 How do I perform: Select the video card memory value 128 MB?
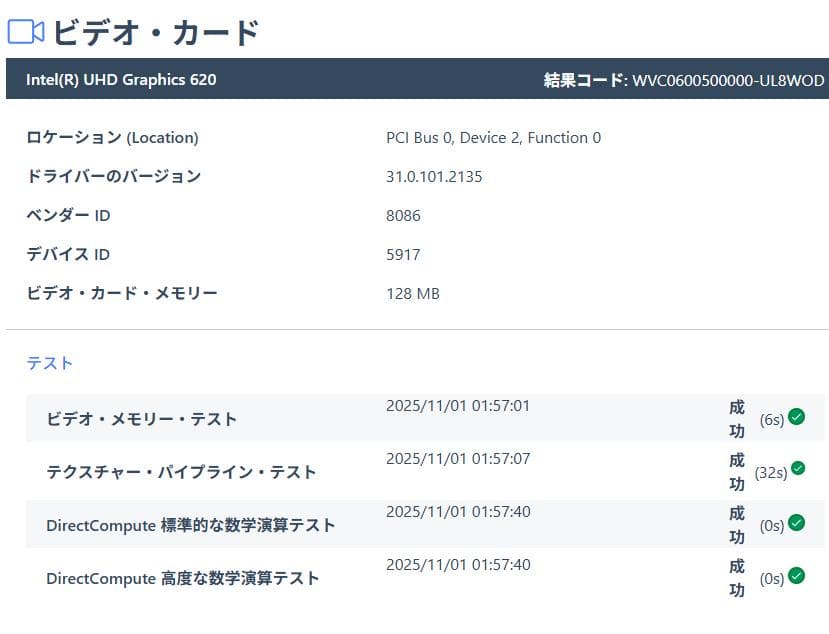coord(410,293)
